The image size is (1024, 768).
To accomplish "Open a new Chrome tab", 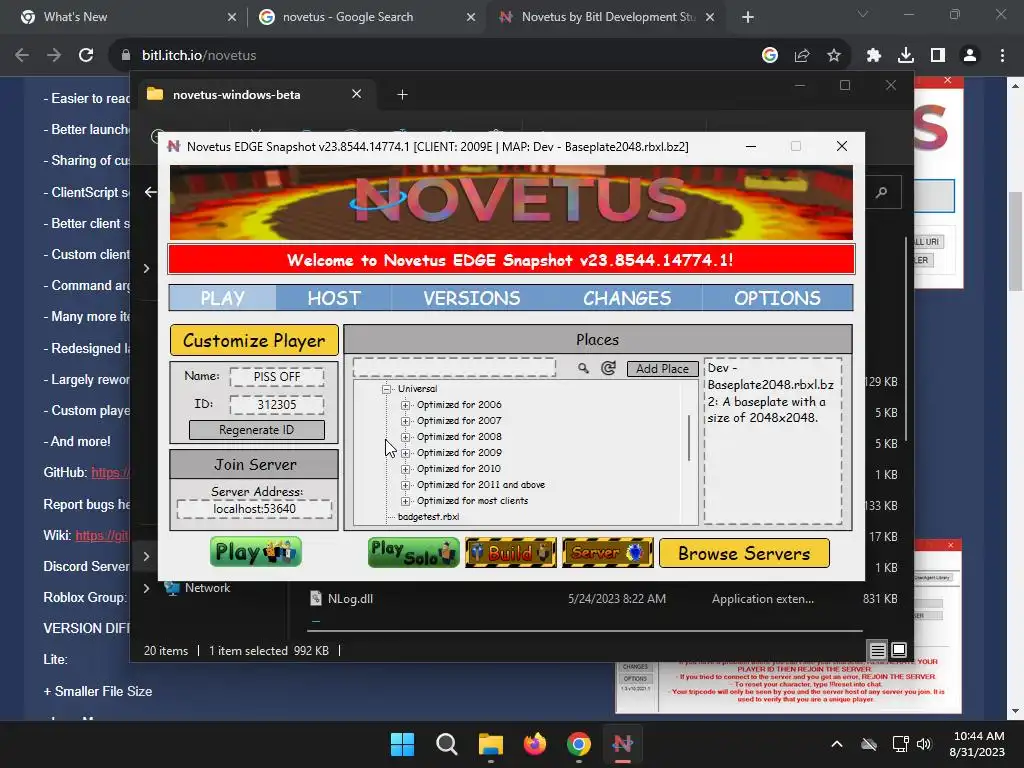I will (x=748, y=18).
